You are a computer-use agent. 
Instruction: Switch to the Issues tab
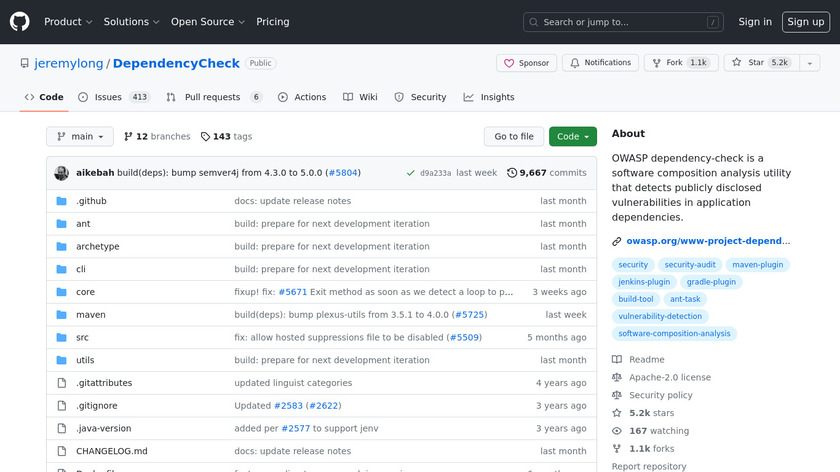[x=114, y=97]
